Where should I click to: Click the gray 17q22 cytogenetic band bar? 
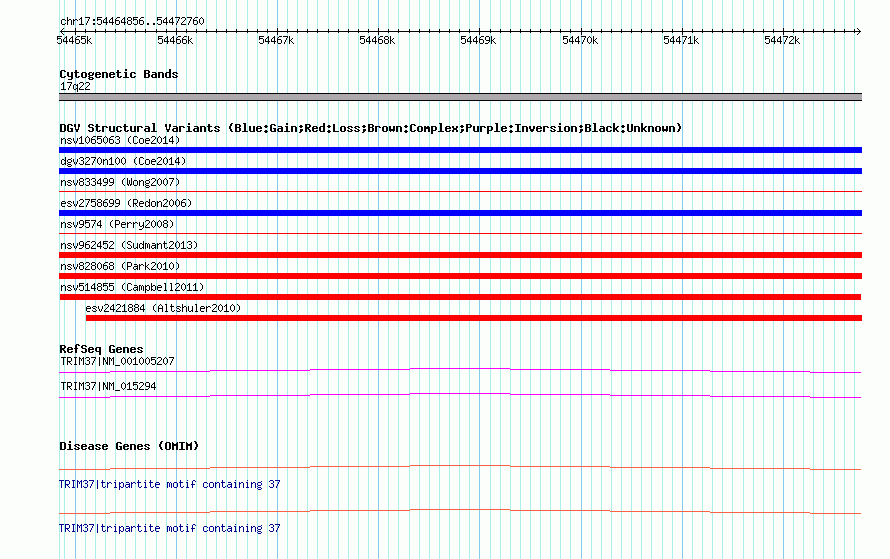pos(460,97)
